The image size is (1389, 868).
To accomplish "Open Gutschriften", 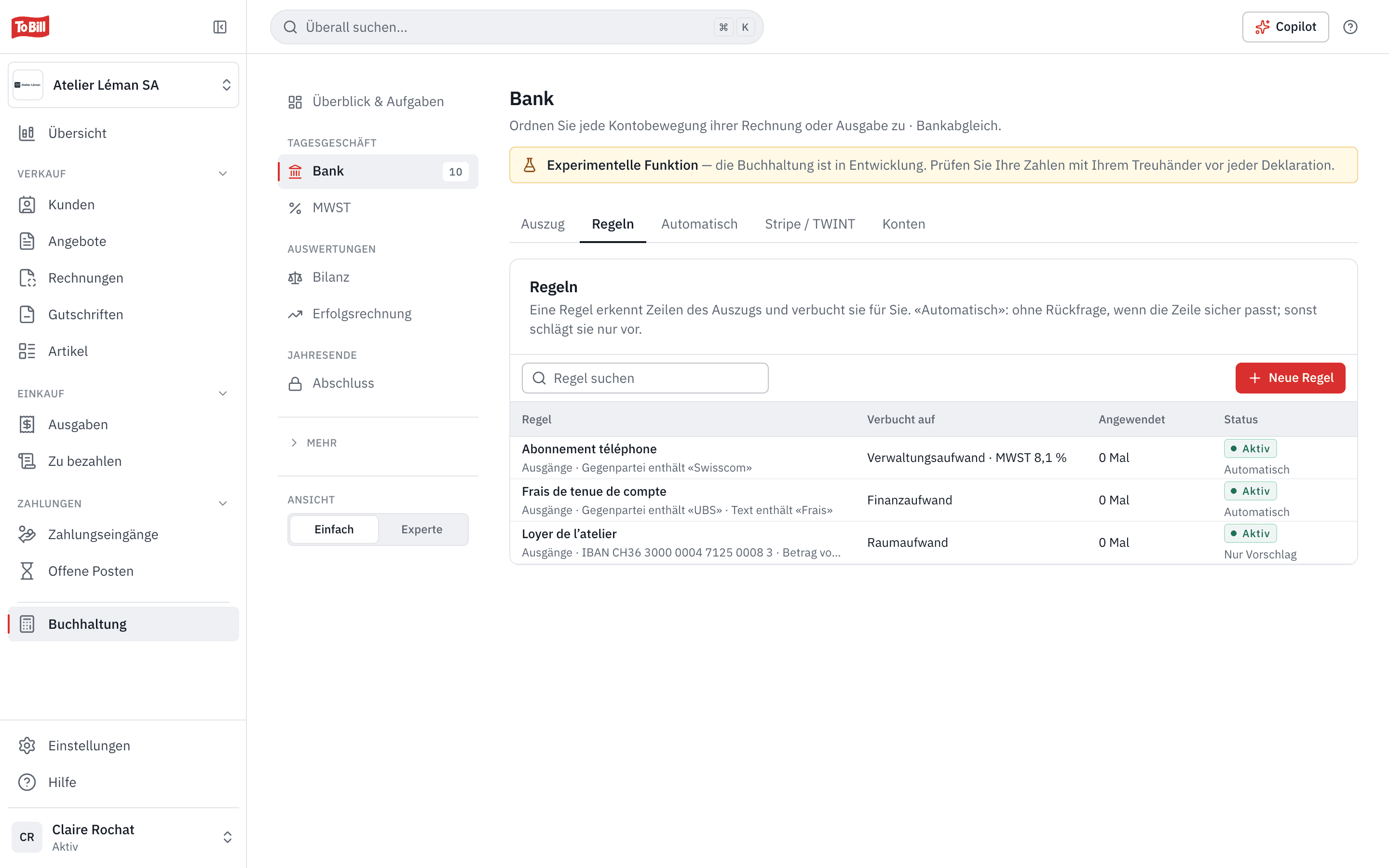I will pyautogui.click(x=123, y=314).
